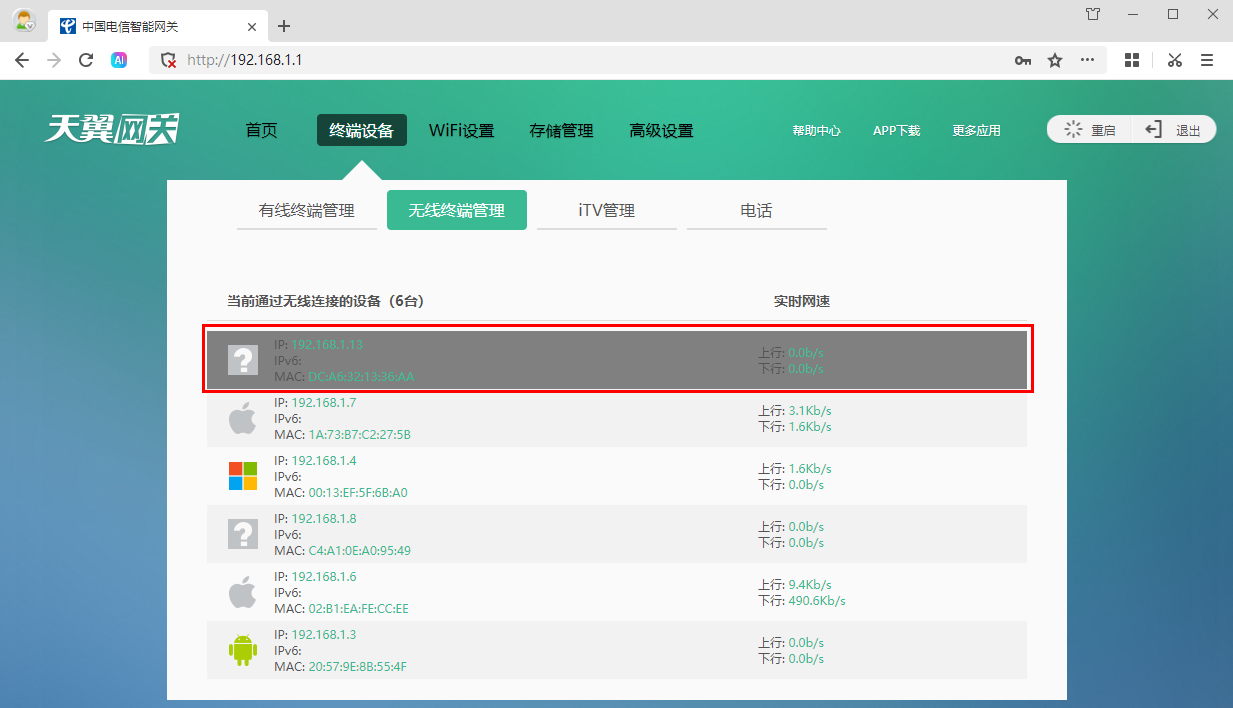Click the Android device icon
The width and height of the screenshot is (1233, 708).
242,650
